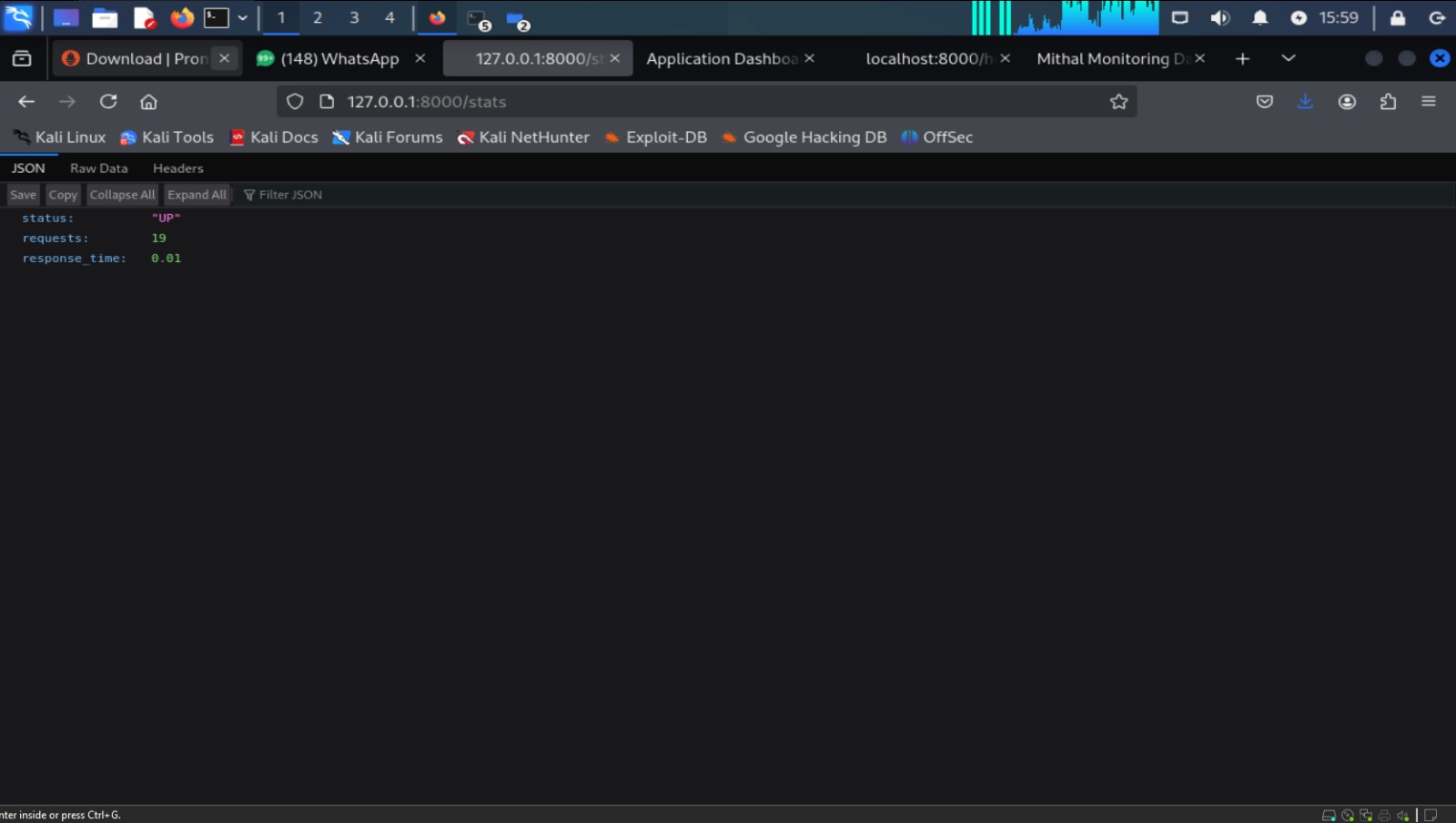Open the Kali Linux bookmark
The image size is (1456, 823).
(60, 137)
